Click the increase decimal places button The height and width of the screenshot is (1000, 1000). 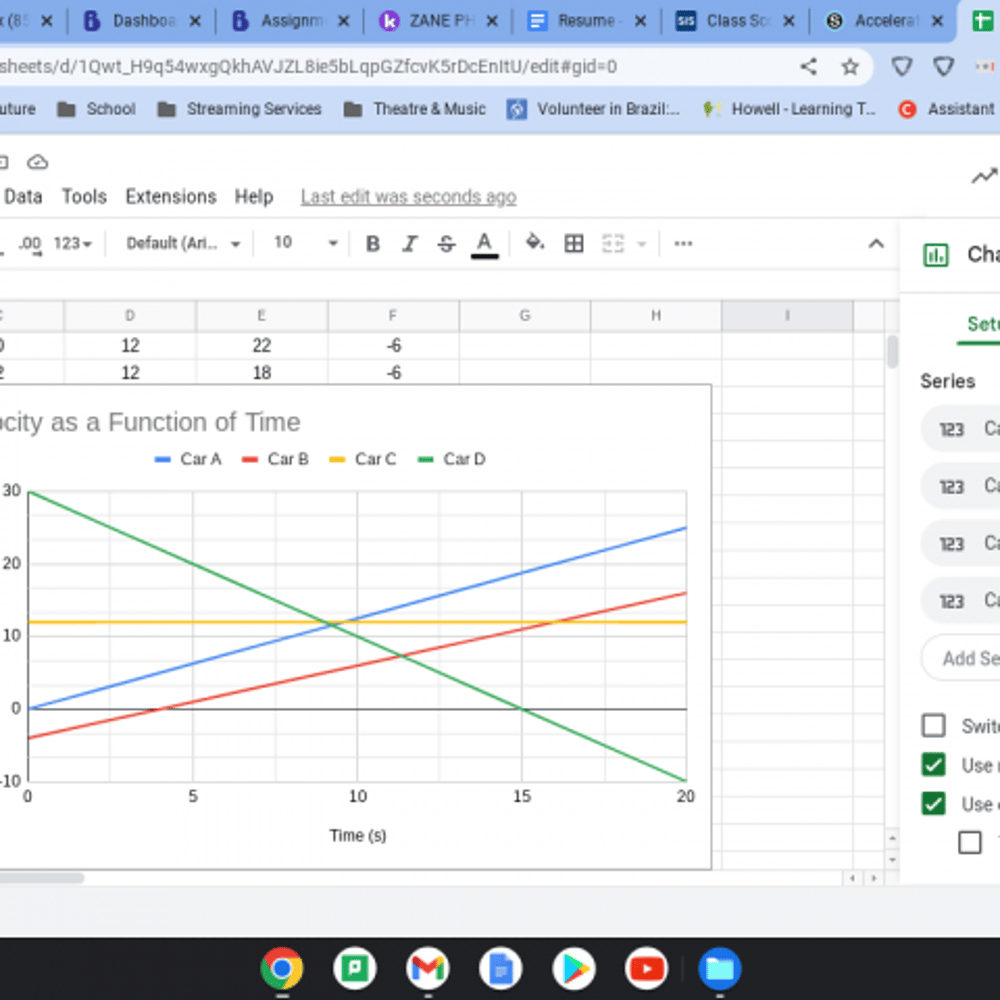(x=30, y=244)
